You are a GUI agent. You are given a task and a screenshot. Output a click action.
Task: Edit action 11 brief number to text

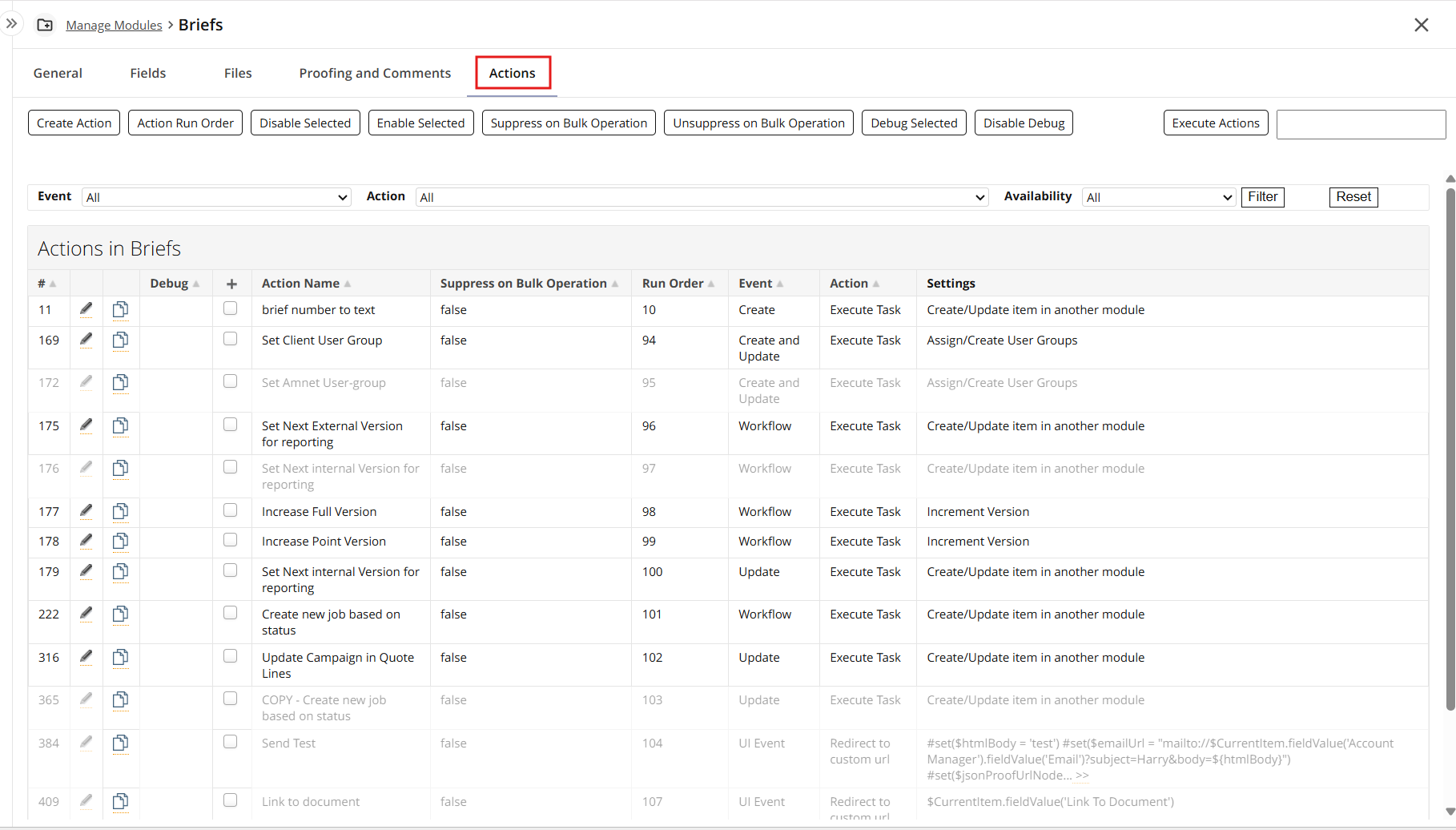click(x=86, y=309)
